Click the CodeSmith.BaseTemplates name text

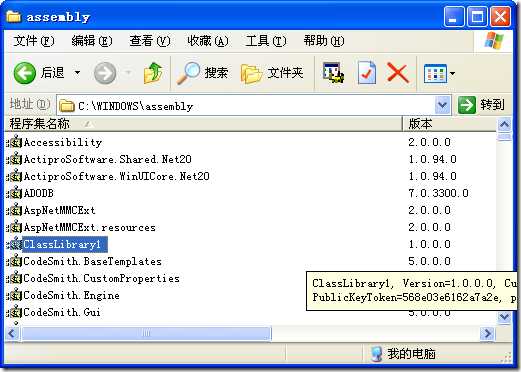click(92, 261)
